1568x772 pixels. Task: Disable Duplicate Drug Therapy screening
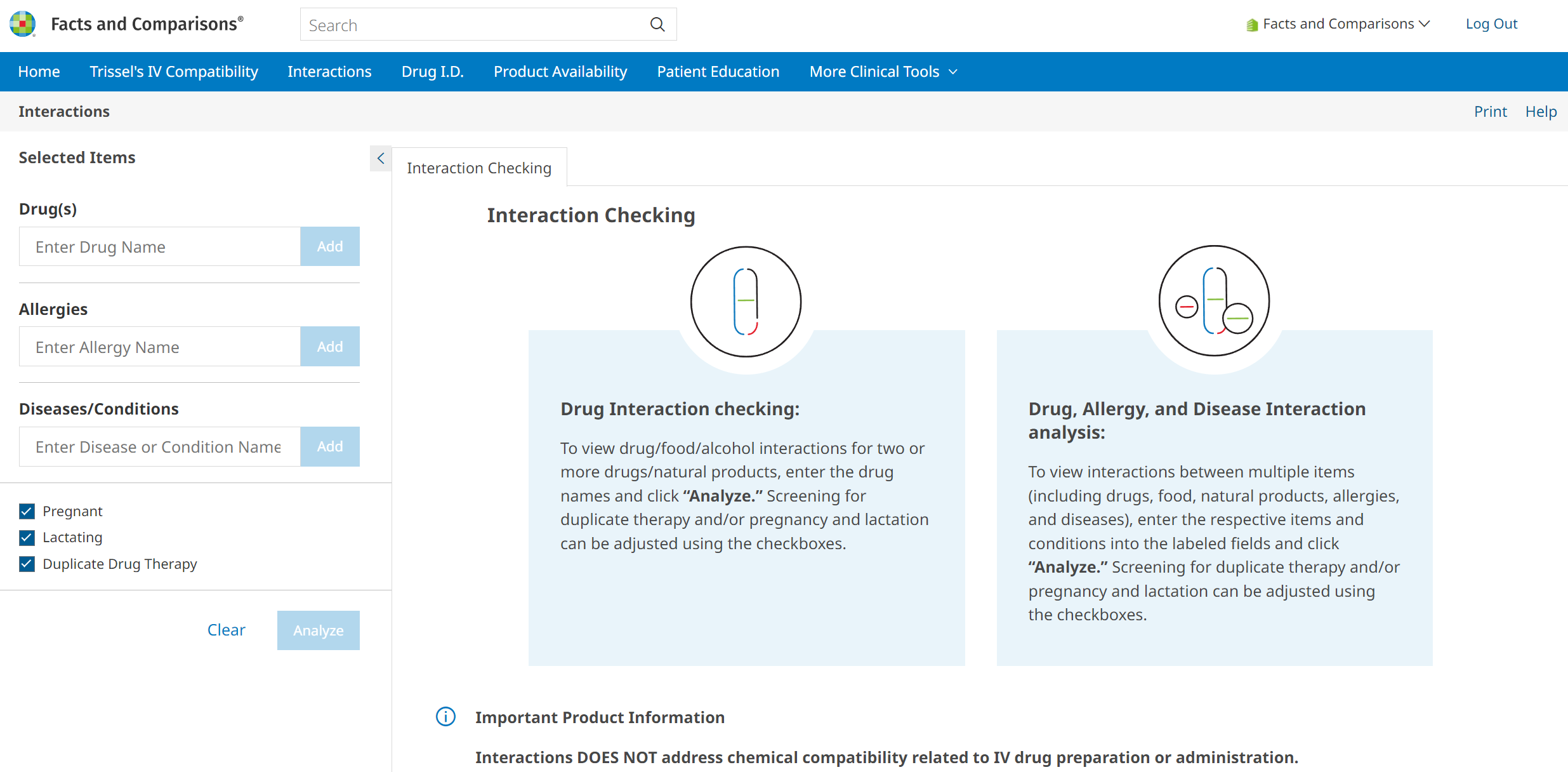[27, 564]
